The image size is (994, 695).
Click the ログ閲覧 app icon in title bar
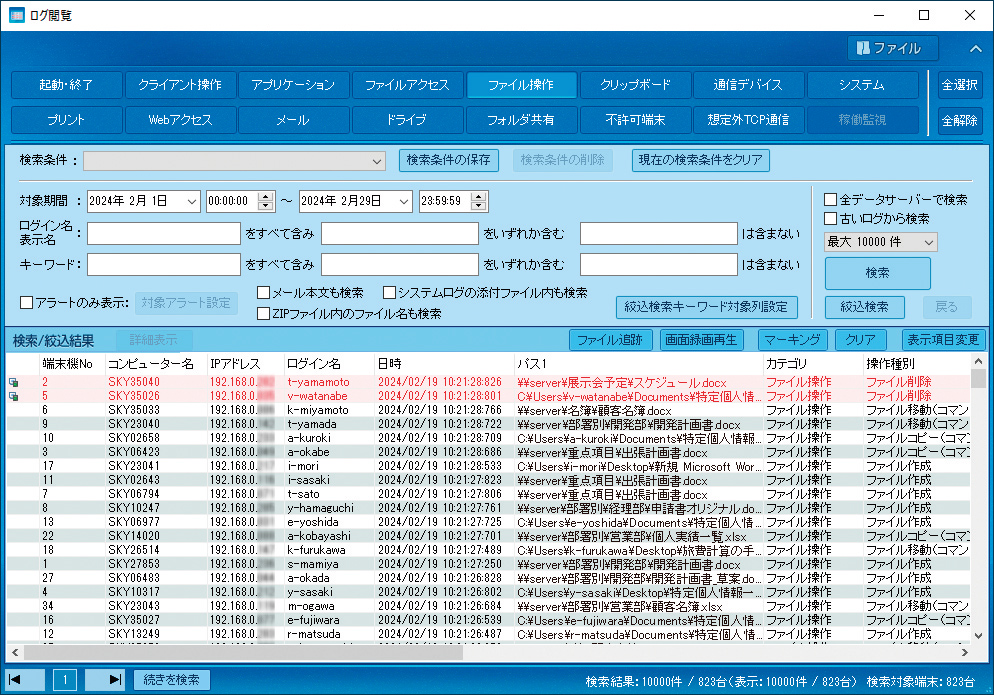click(x=16, y=15)
